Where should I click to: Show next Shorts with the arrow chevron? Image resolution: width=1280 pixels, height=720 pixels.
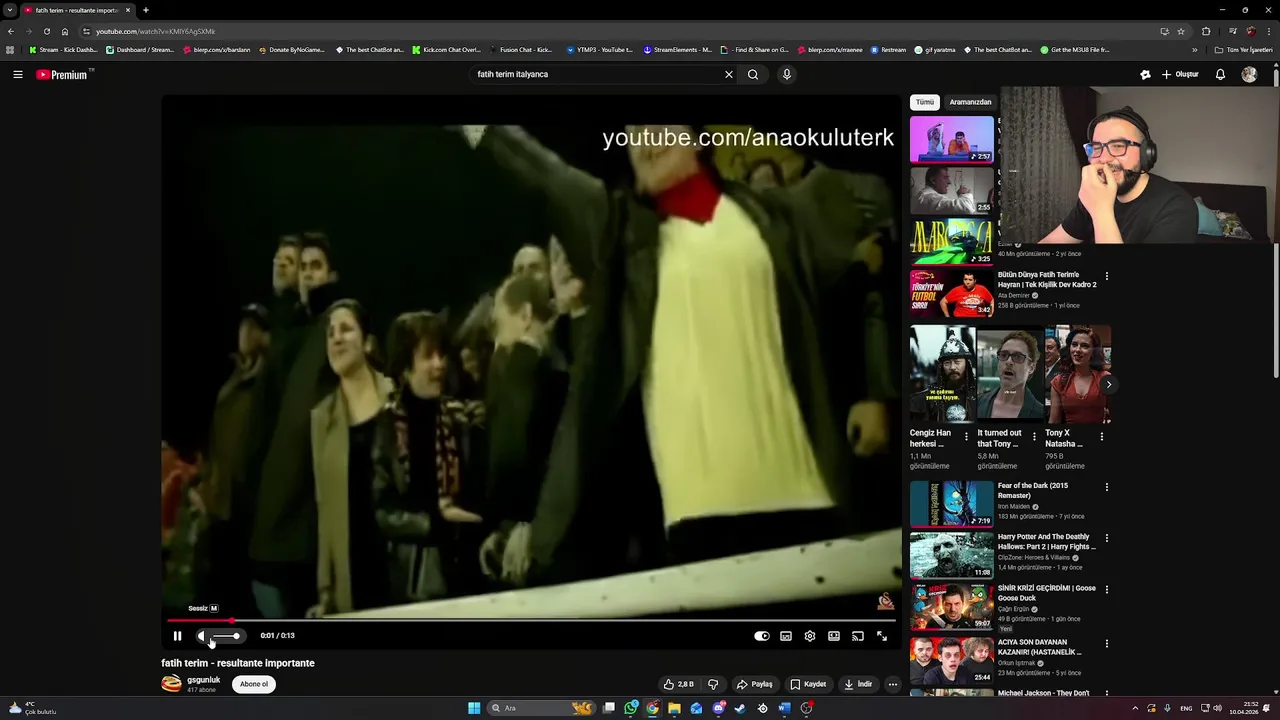(1108, 384)
